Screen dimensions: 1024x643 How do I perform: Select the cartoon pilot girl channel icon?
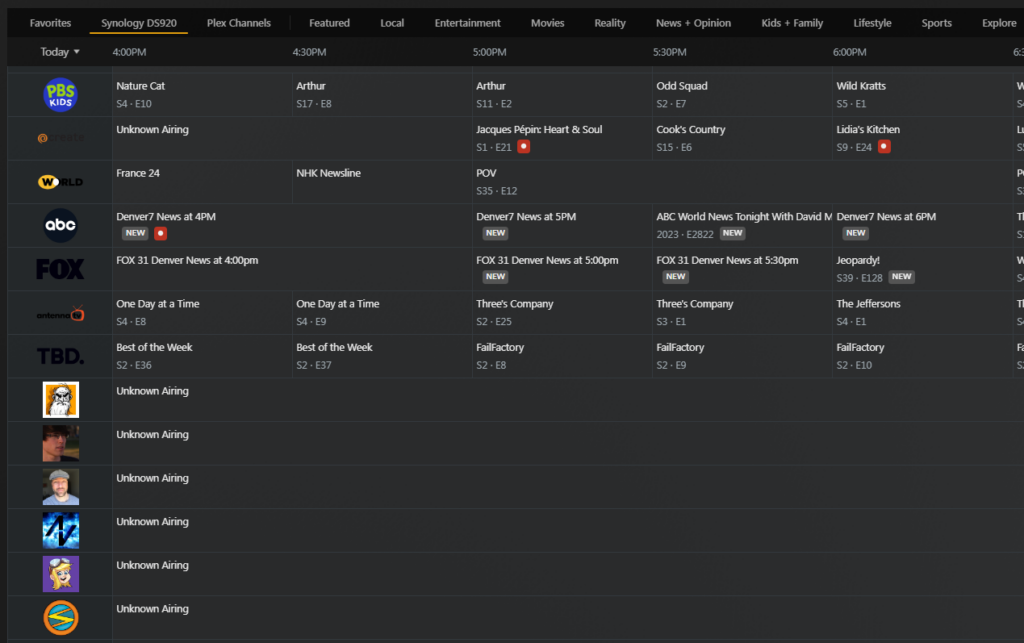click(61, 574)
